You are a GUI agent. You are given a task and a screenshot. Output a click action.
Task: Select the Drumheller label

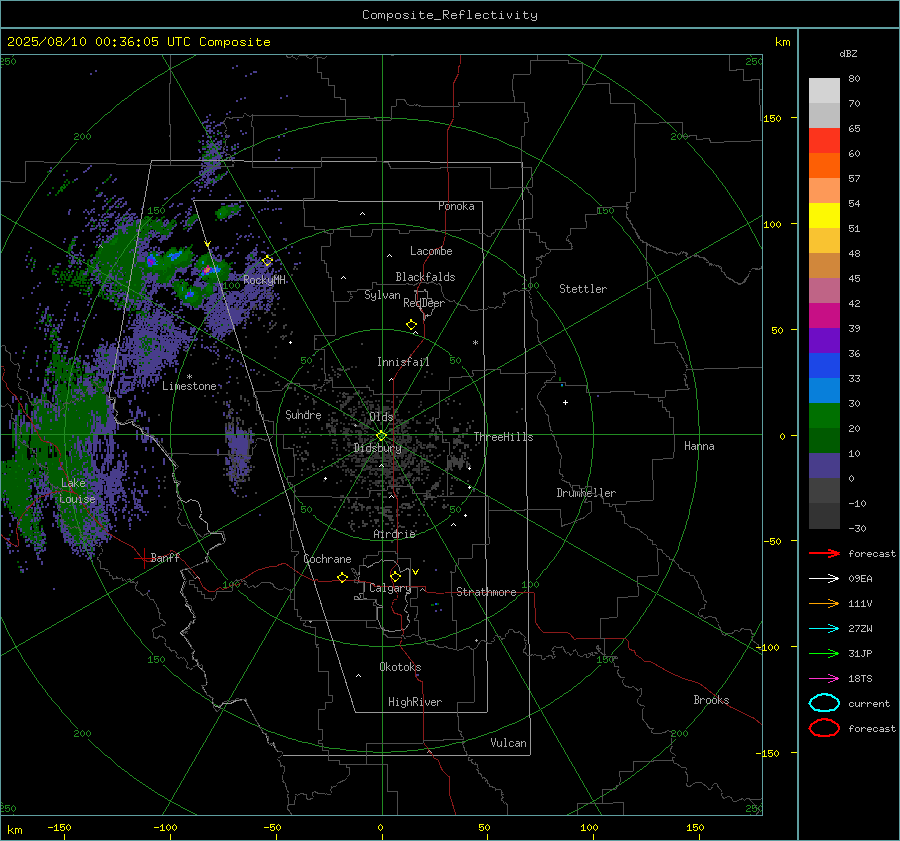coord(586,493)
